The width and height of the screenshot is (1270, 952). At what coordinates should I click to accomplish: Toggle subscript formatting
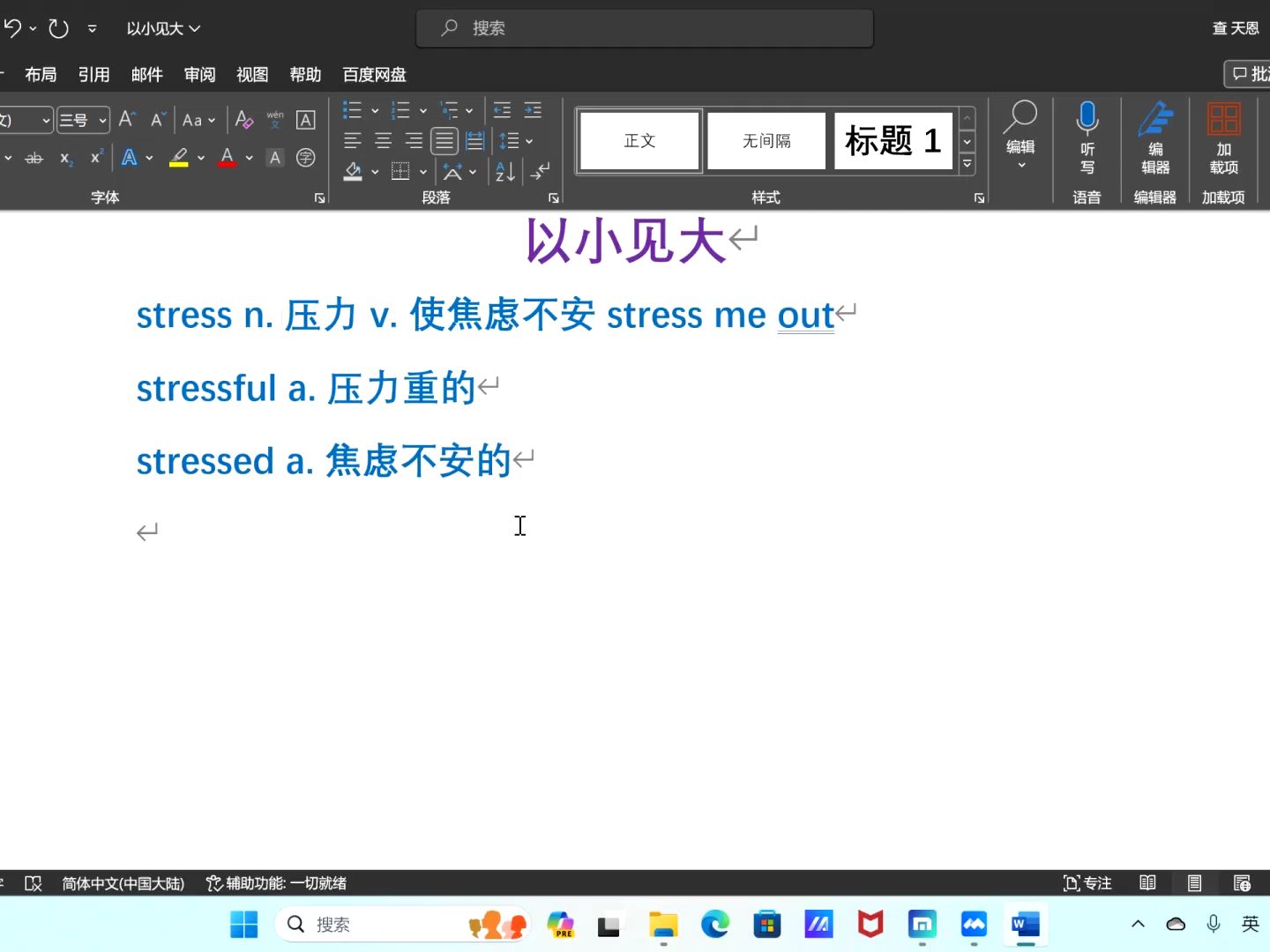point(65,158)
